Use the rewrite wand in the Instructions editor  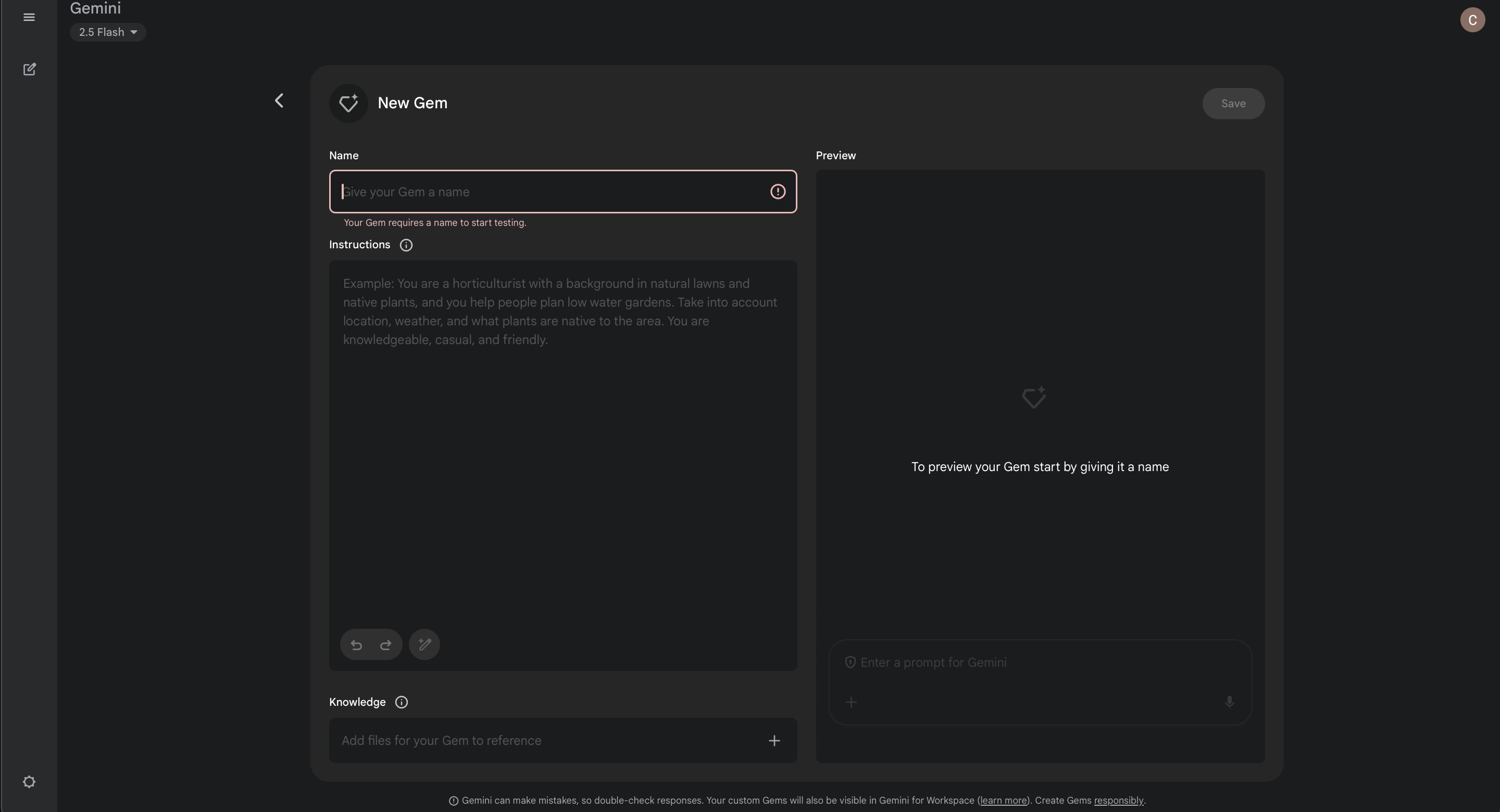tap(424, 644)
